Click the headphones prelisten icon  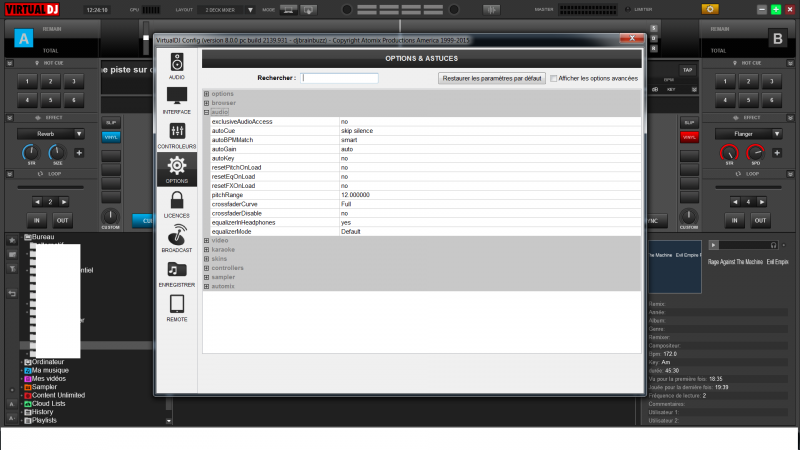point(773,245)
